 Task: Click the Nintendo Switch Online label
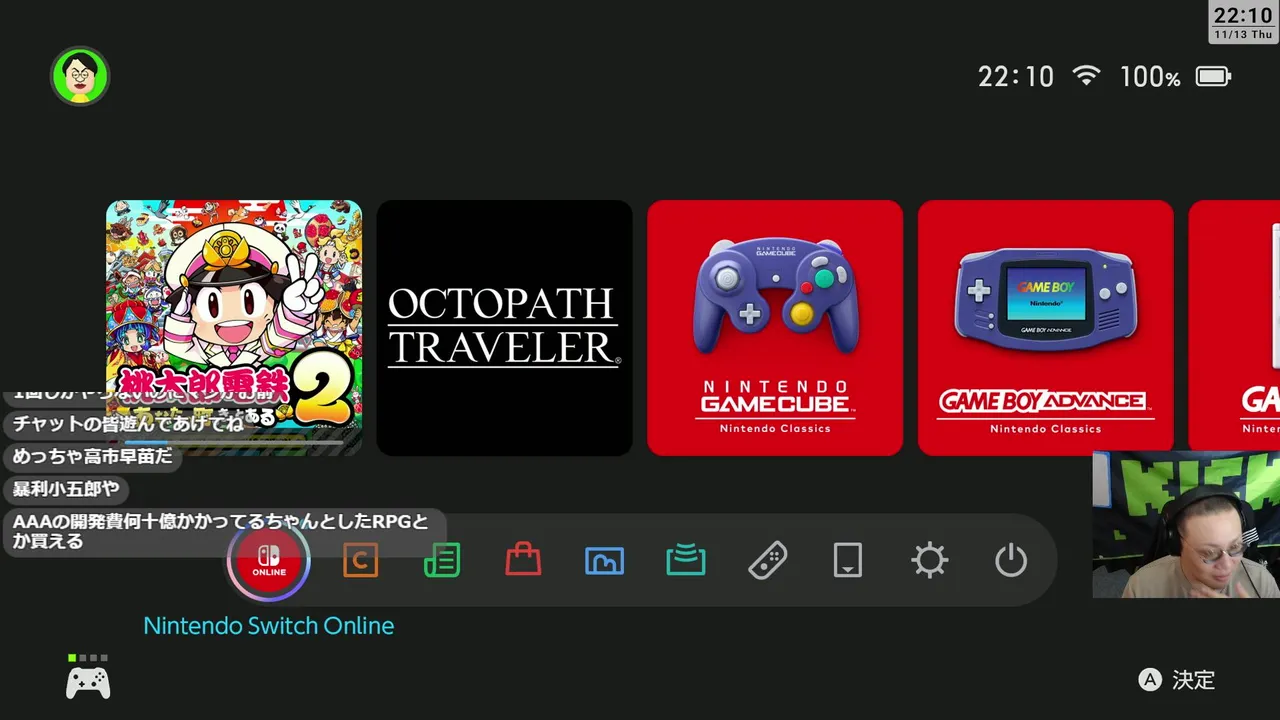pos(269,626)
